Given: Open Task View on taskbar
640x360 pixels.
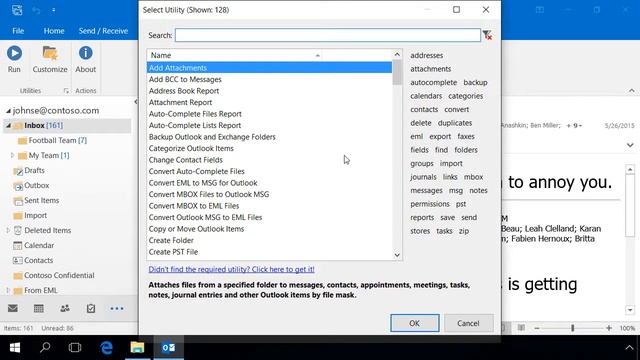Looking at the screenshot, I should (75, 347).
